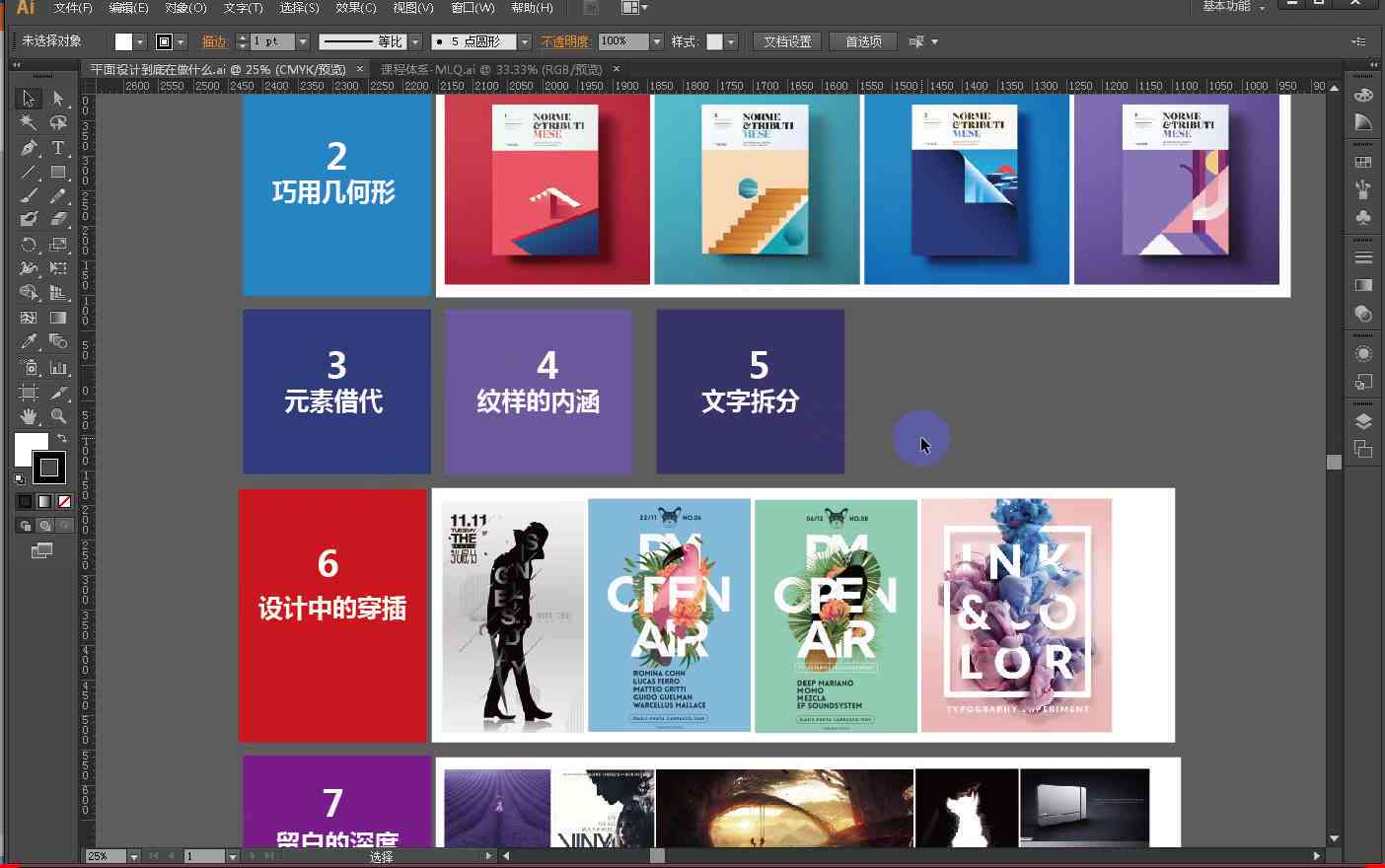1385x868 pixels.
Task: Click 首选项 button
Action: coord(863,41)
